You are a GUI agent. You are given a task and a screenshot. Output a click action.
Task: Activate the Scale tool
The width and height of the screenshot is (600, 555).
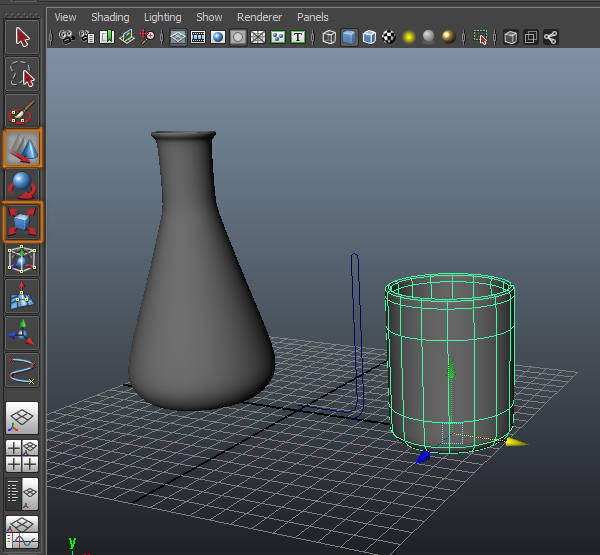point(22,222)
